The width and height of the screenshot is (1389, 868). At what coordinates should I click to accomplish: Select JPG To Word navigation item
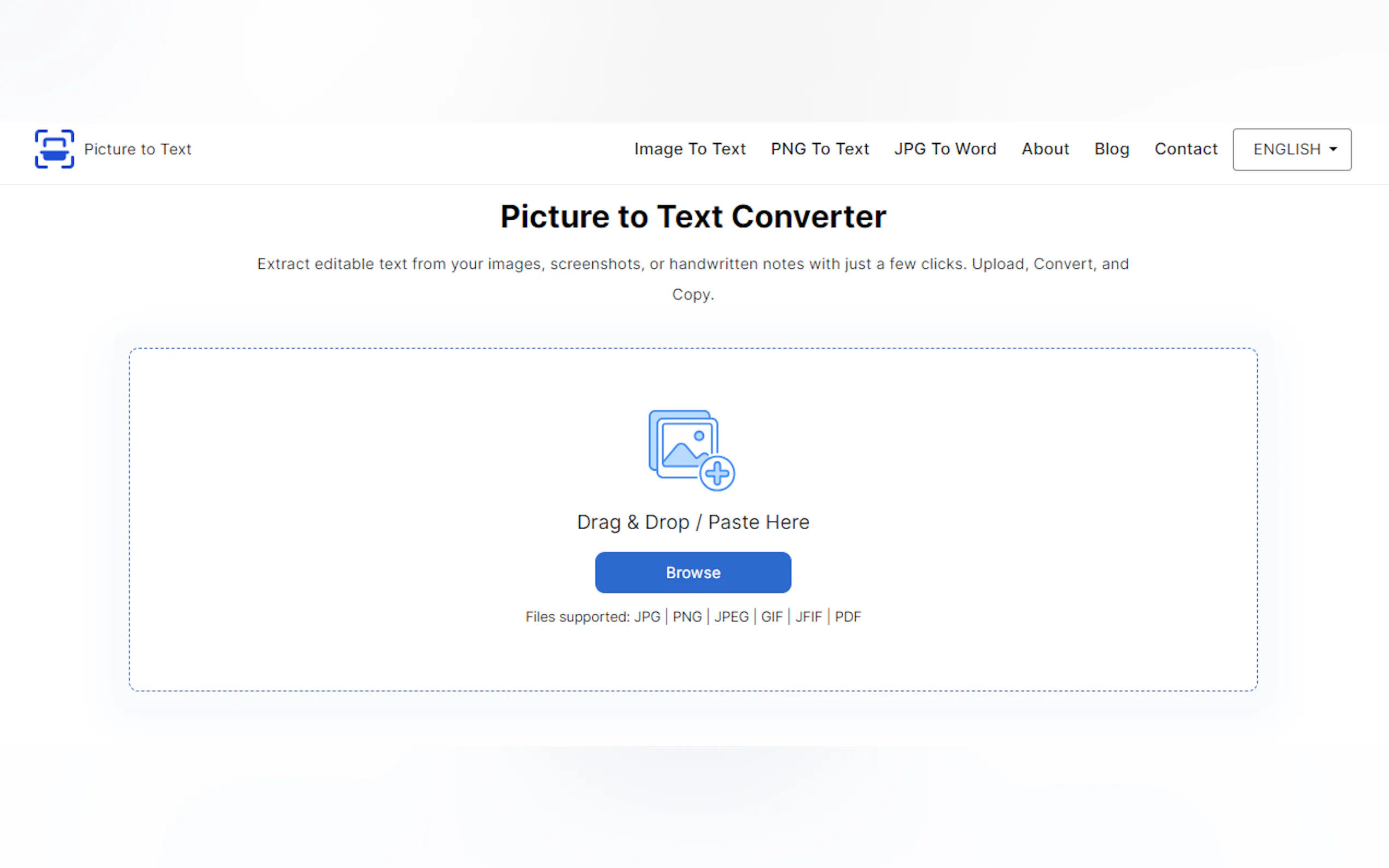tap(944, 149)
